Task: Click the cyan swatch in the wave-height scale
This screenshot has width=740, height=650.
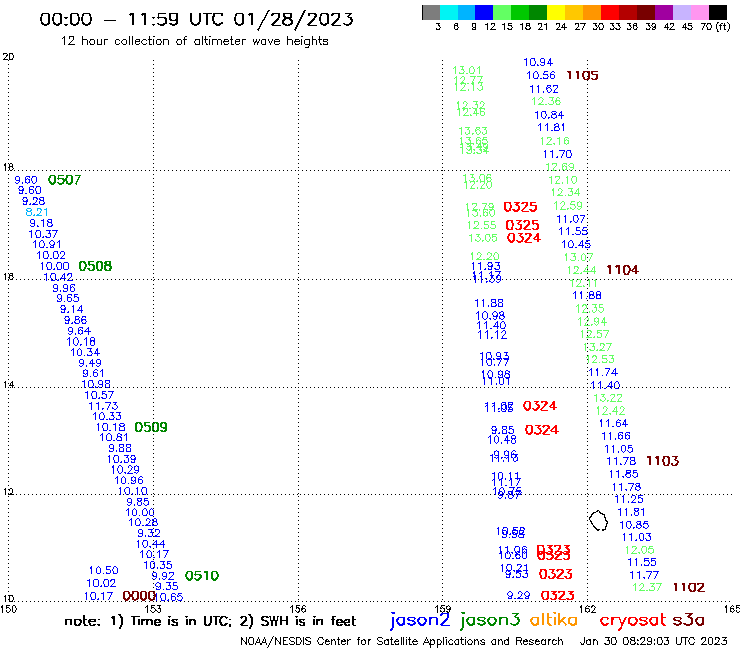Action: (449, 12)
